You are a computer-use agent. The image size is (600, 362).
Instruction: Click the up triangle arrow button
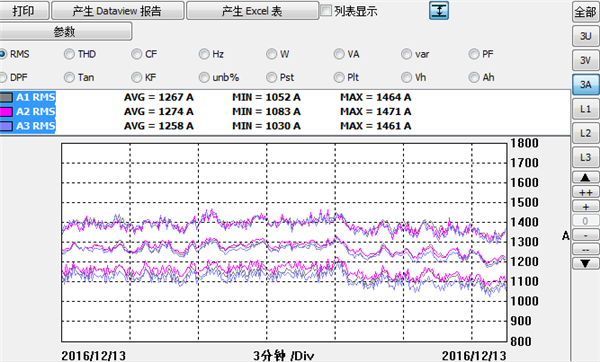585,177
